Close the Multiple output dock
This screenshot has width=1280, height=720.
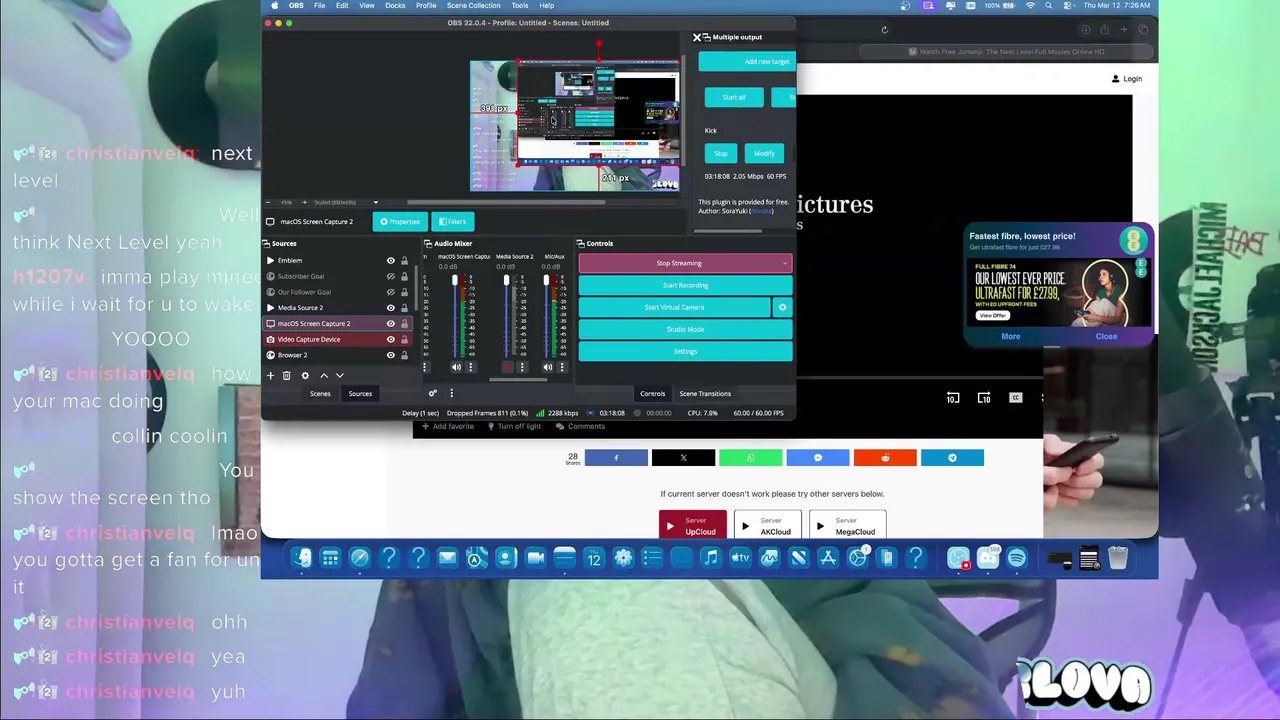(x=697, y=37)
